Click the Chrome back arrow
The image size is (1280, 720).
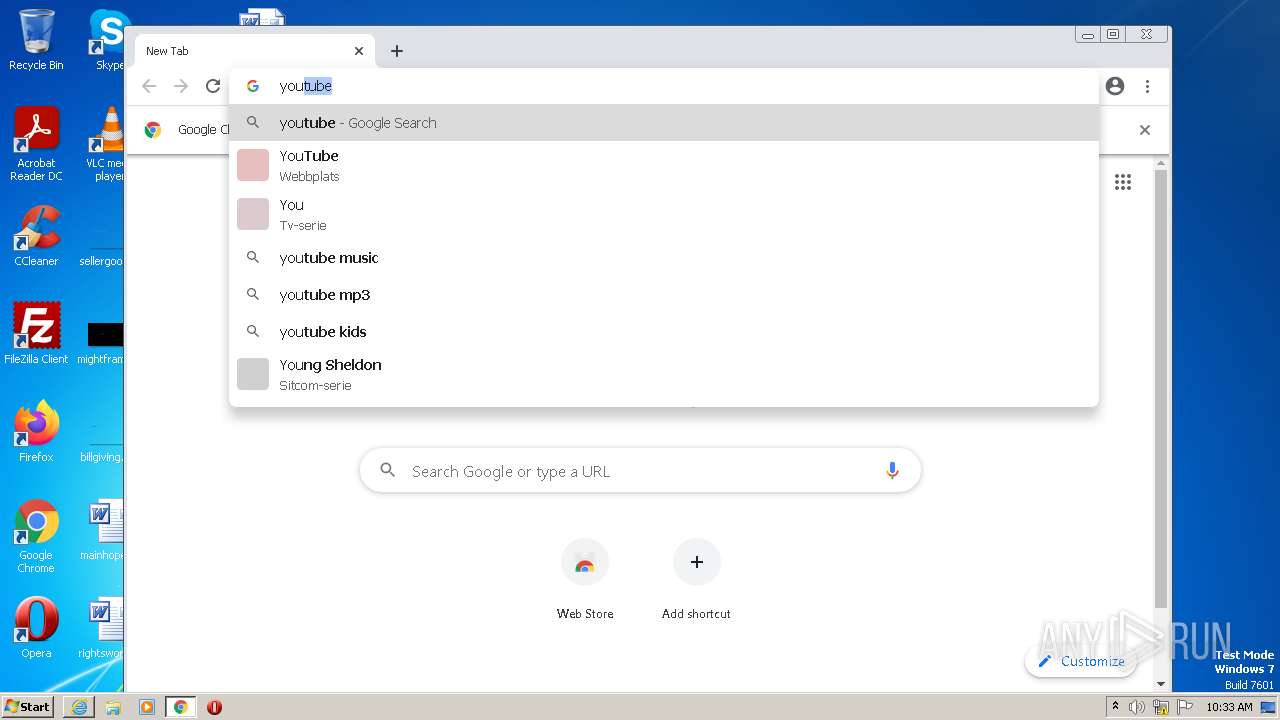149,86
